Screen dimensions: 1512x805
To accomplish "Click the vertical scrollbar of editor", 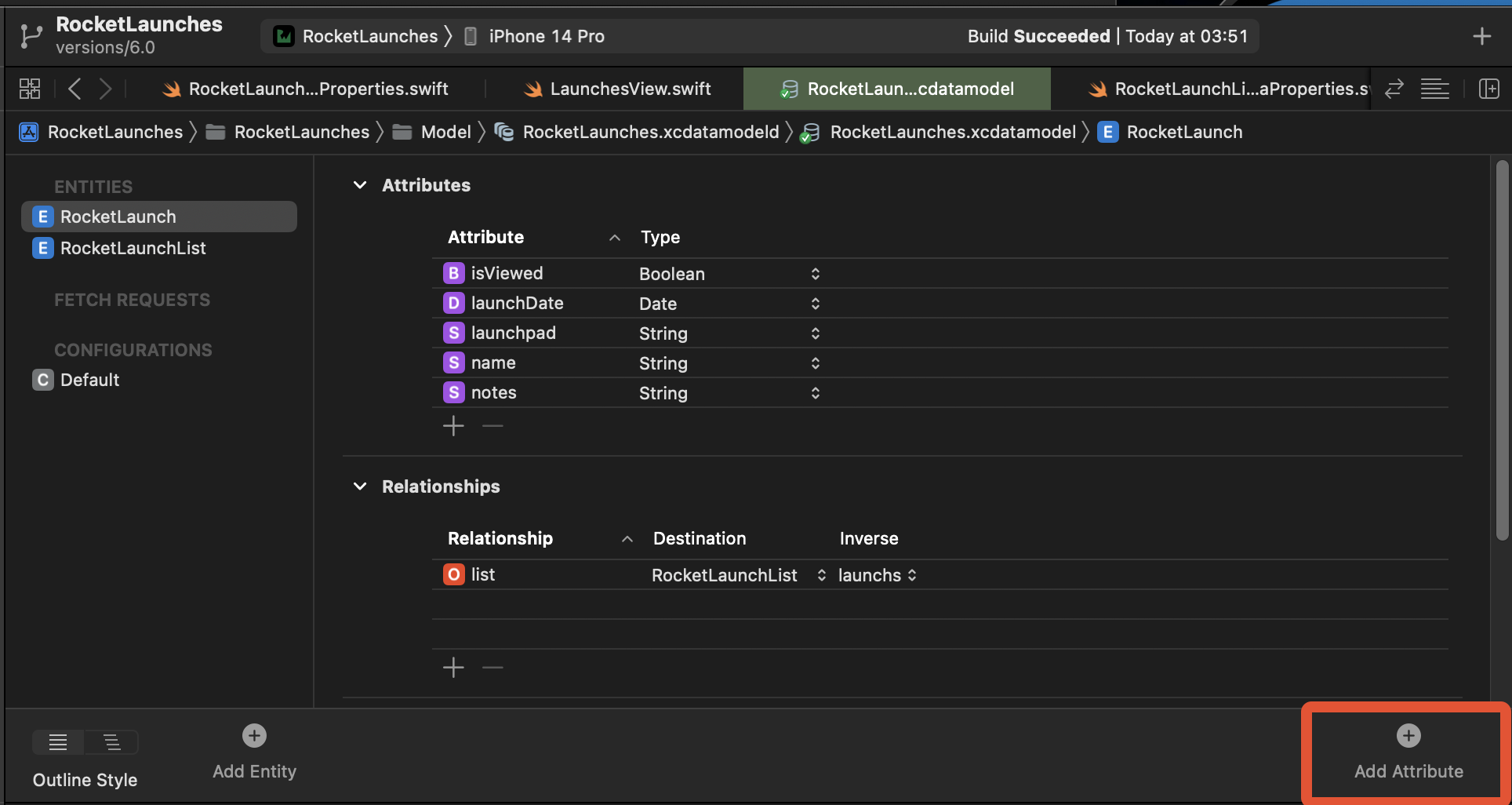I will (x=1502, y=350).
